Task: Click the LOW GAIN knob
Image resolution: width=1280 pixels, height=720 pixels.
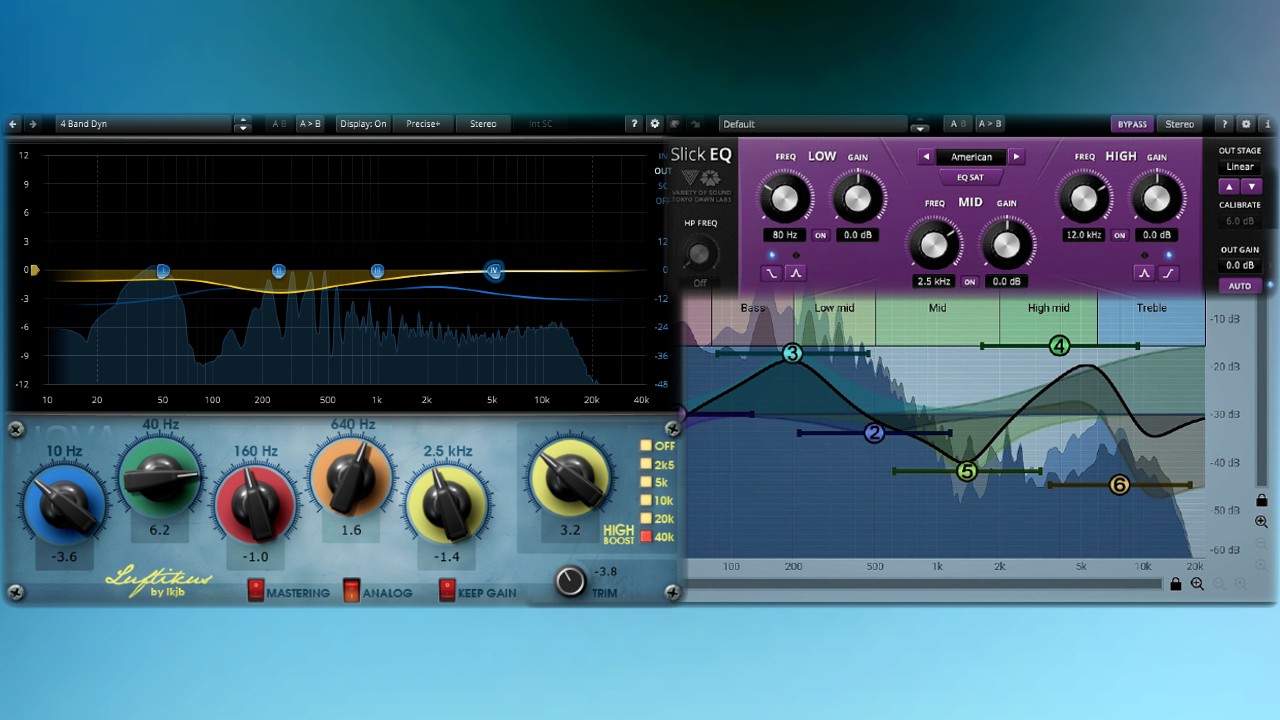Action: point(858,197)
